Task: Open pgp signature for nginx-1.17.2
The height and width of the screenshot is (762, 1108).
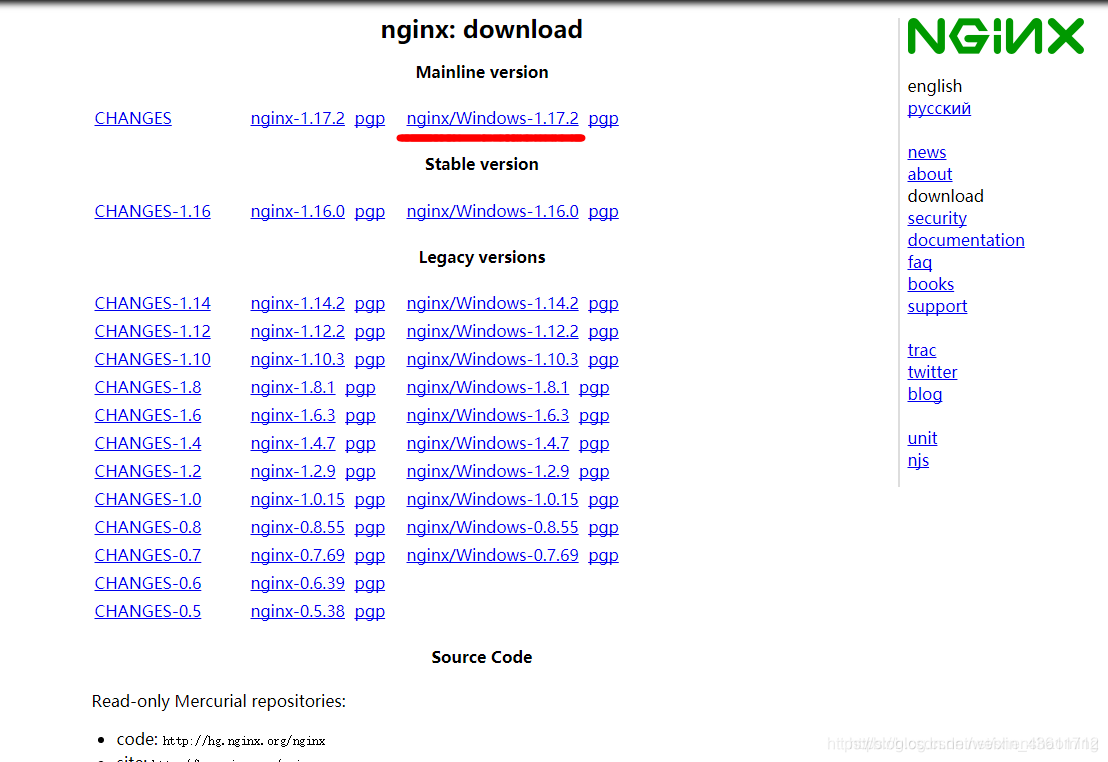Action: click(370, 119)
